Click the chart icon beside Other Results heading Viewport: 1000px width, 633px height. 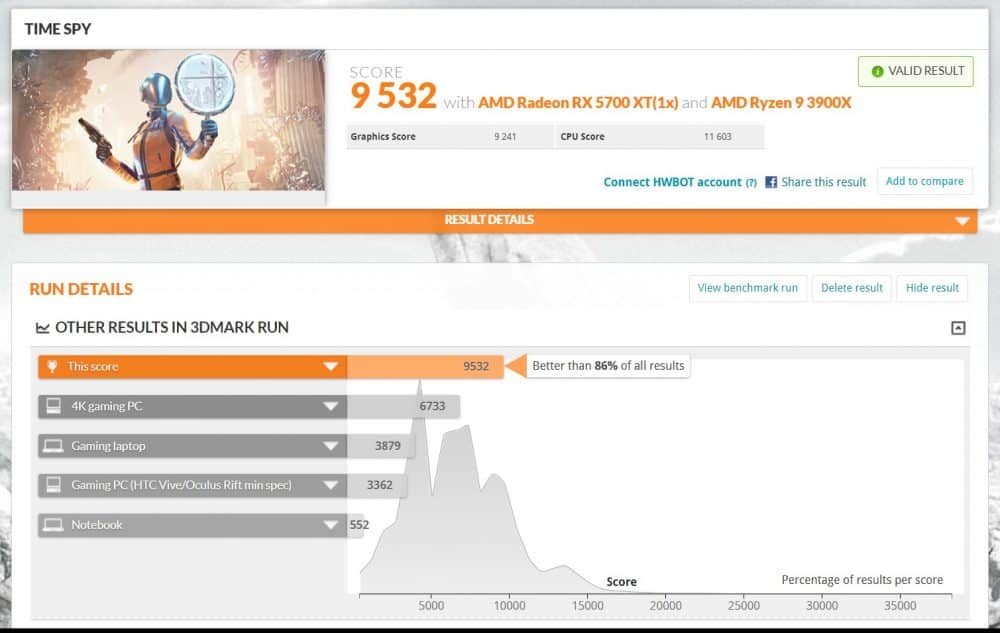click(43, 328)
